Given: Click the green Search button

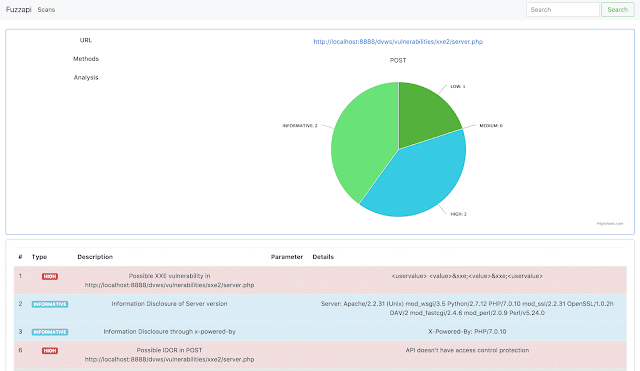Looking at the screenshot, I should [618, 9].
